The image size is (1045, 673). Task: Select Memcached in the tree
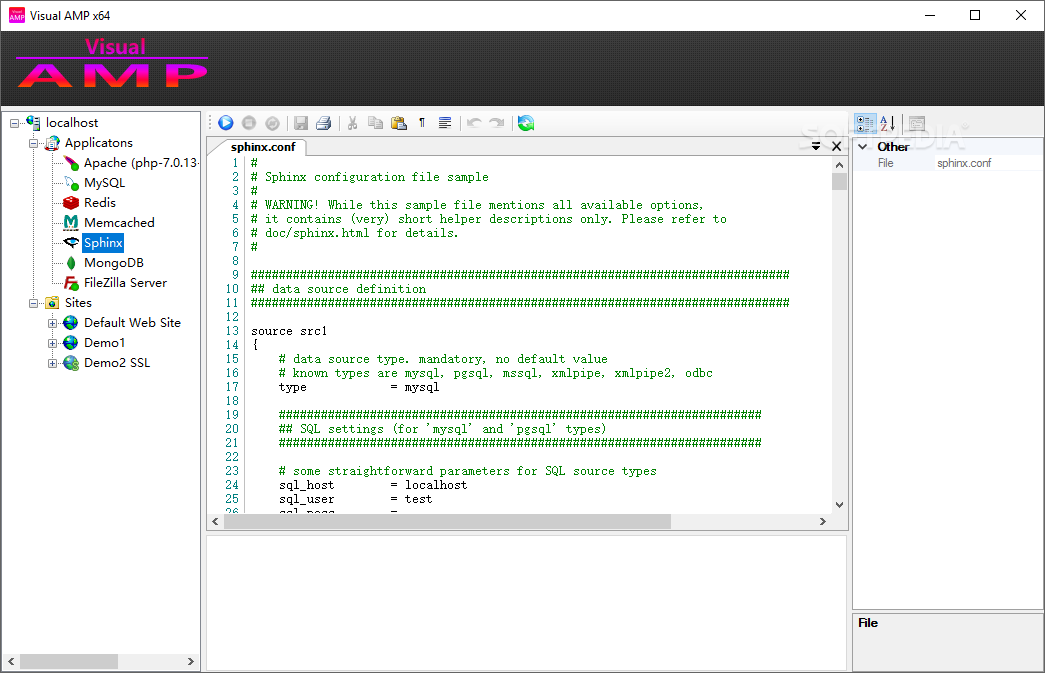(x=119, y=223)
